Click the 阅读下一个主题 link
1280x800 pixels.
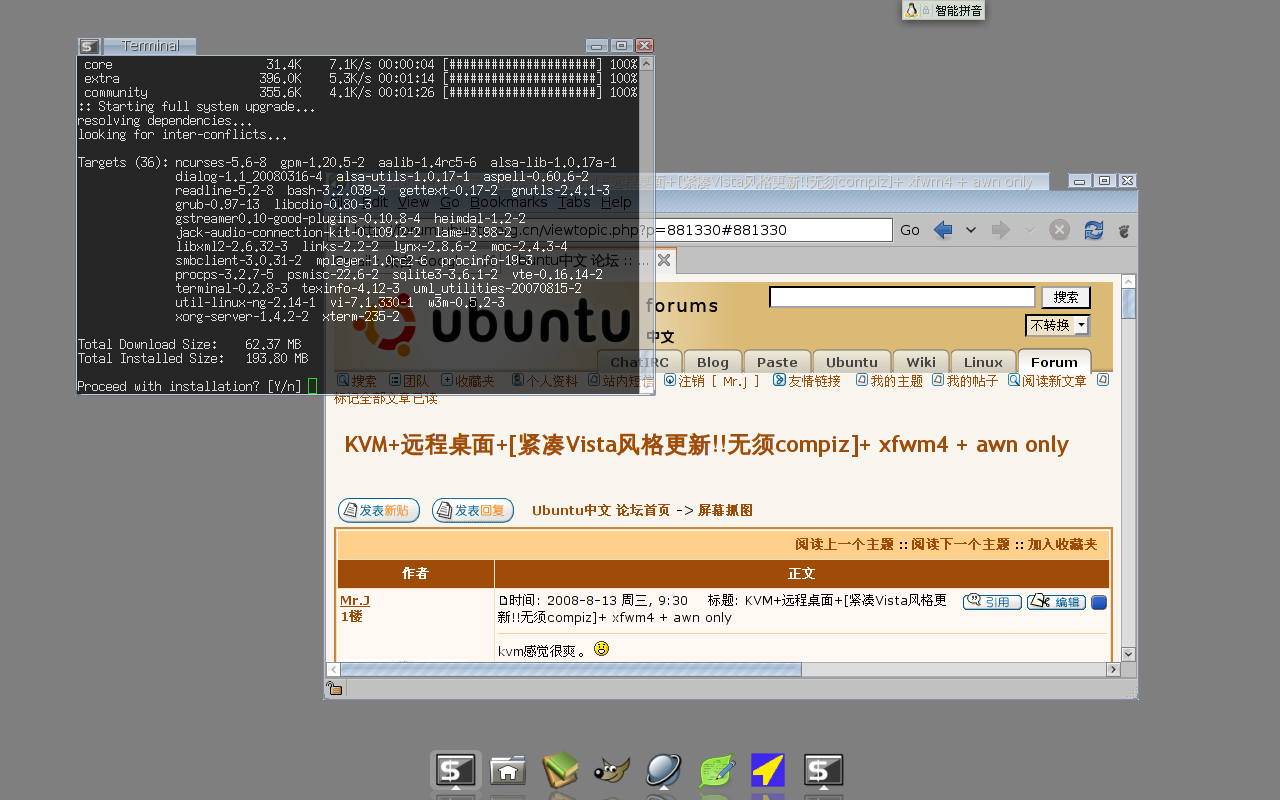pyautogui.click(x=960, y=544)
